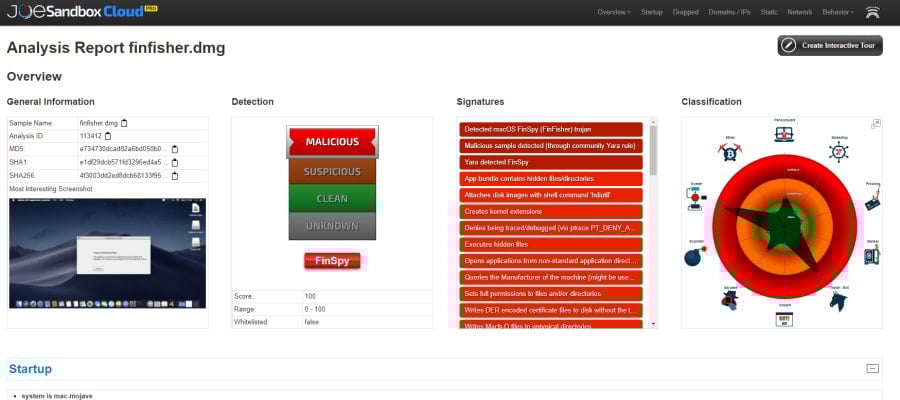This screenshot has height=400, width=900.
Task: Select signature 'Yara detected FinSpy'
Action: 550,162
